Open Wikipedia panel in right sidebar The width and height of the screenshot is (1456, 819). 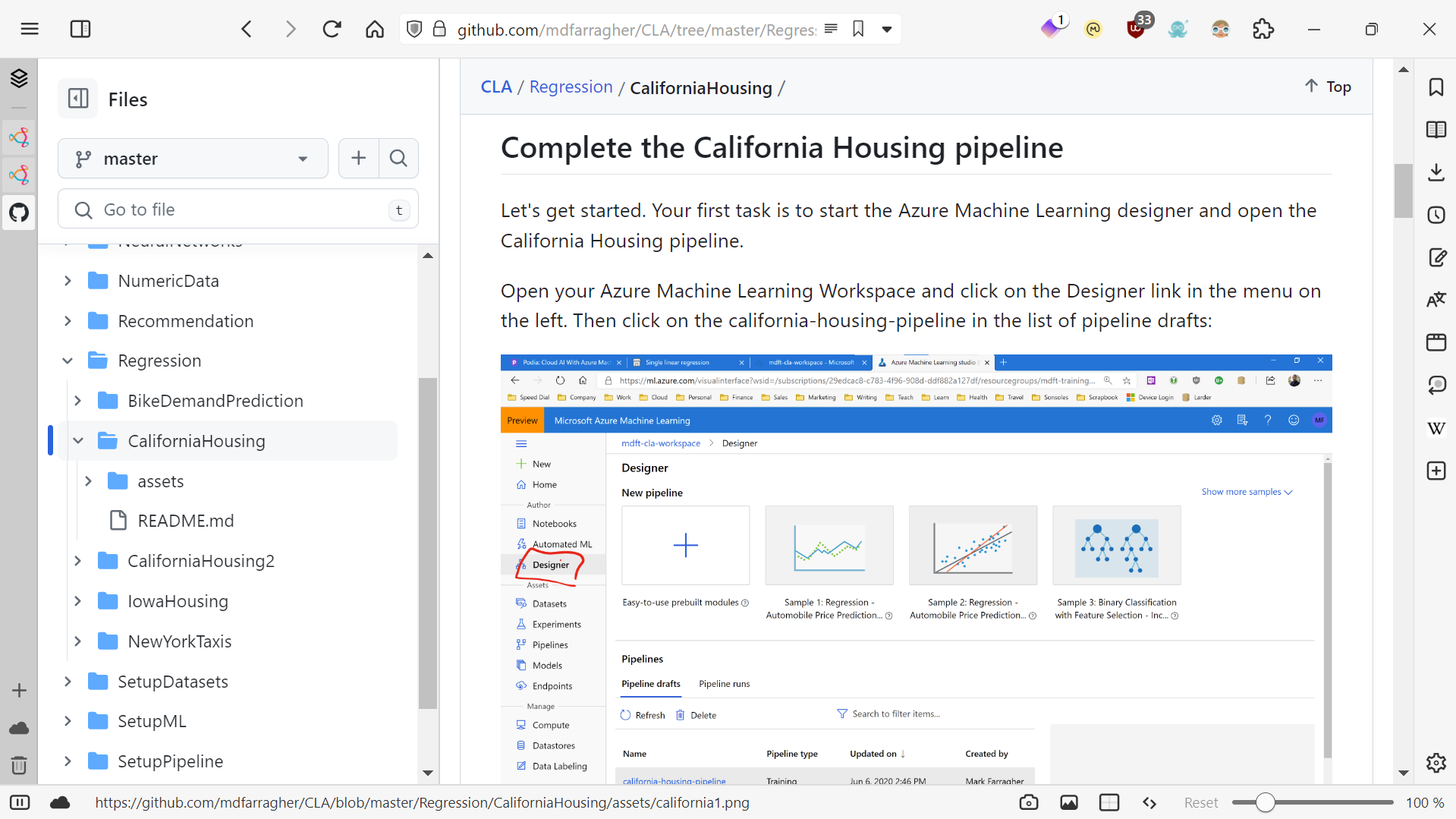tap(1436, 428)
